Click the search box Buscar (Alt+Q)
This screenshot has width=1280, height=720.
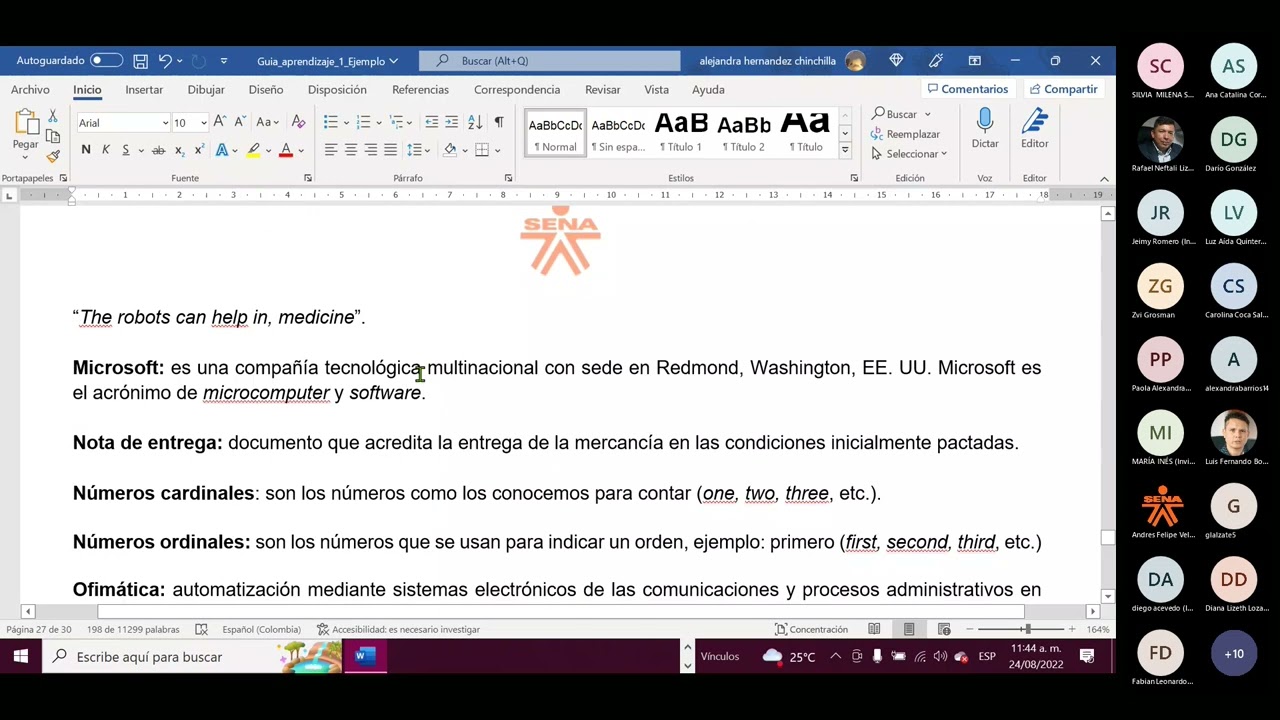point(549,61)
